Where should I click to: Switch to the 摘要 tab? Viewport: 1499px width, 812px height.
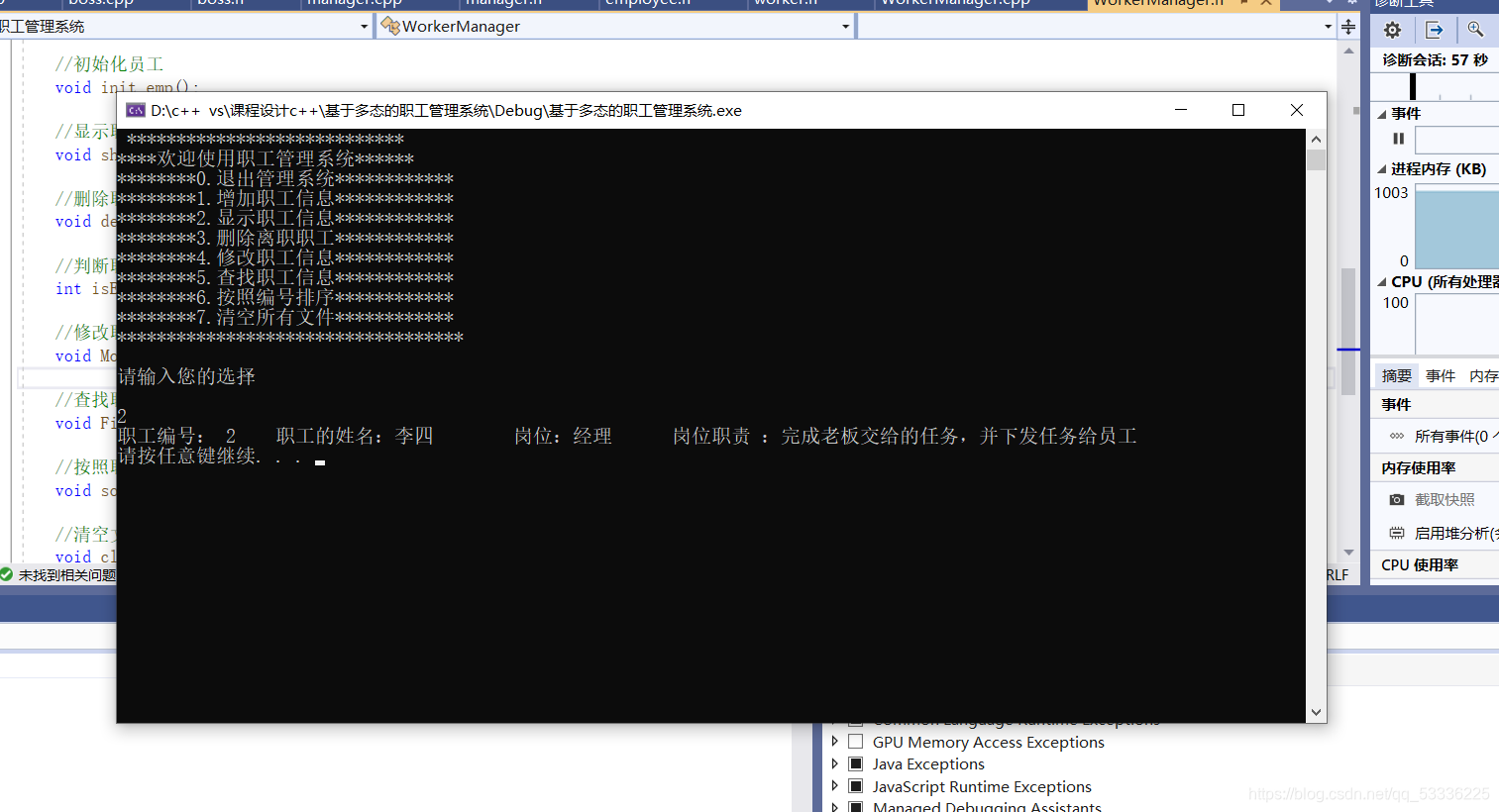pyautogui.click(x=1396, y=375)
